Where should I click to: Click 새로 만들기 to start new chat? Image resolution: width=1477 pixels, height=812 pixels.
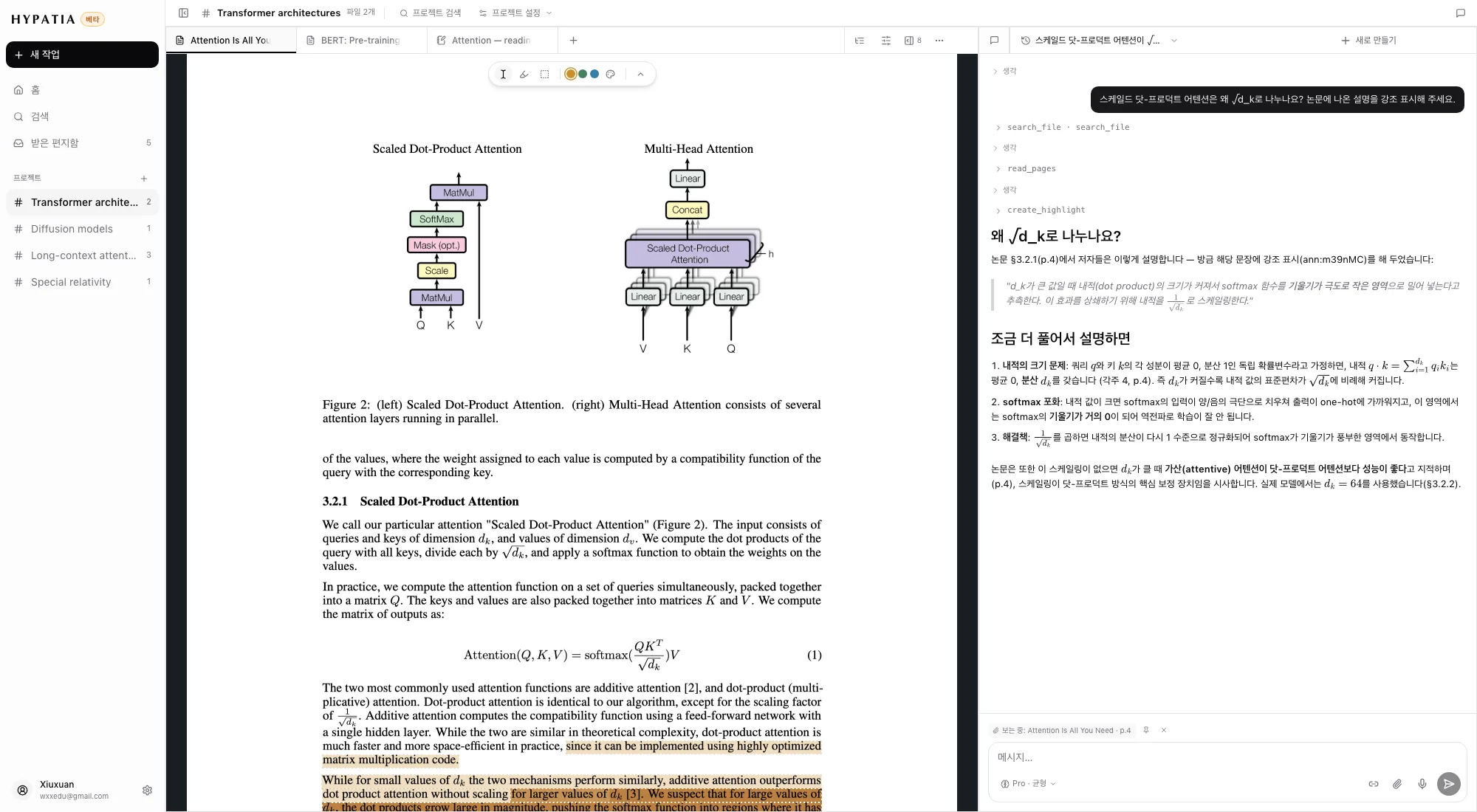point(1368,41)
